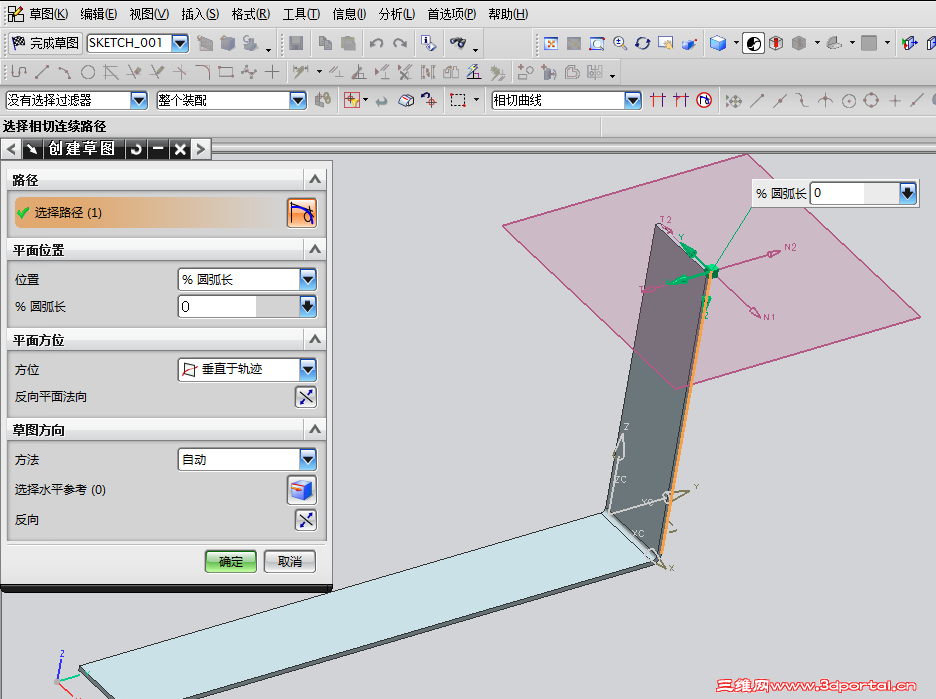Select the profile curve tool
Viewport: 936px width, 699px height.
19,72
